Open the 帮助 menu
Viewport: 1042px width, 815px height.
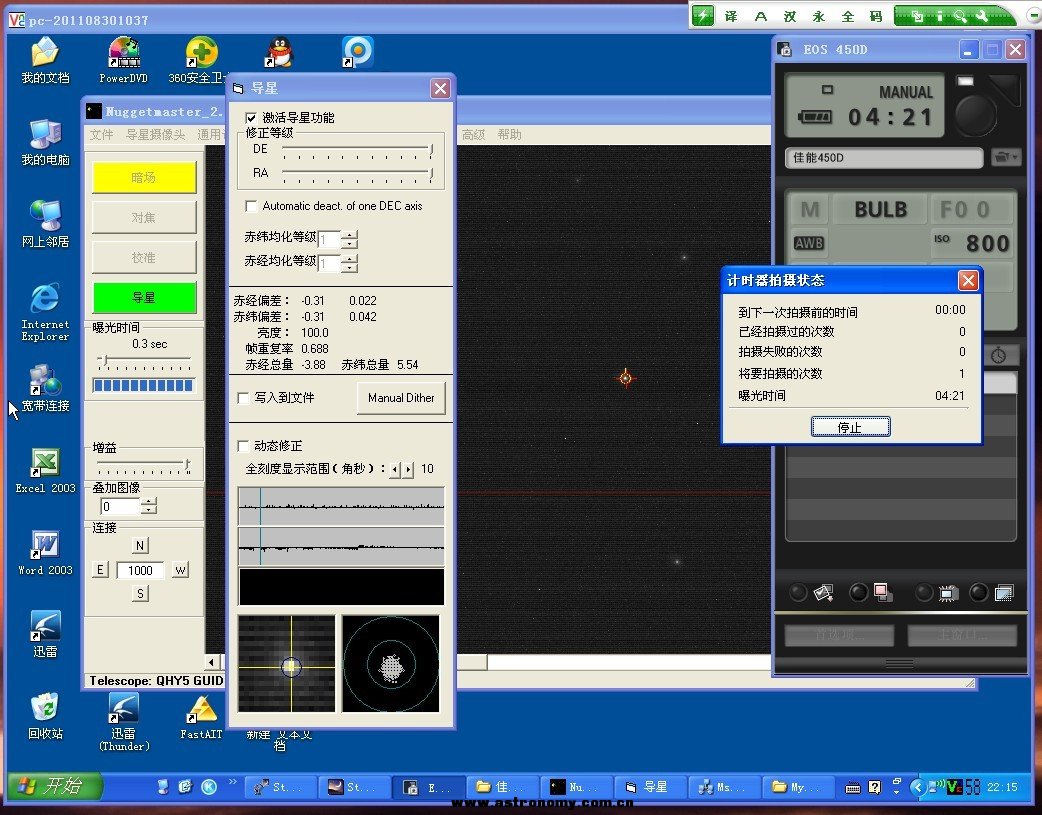click(509, 134)
